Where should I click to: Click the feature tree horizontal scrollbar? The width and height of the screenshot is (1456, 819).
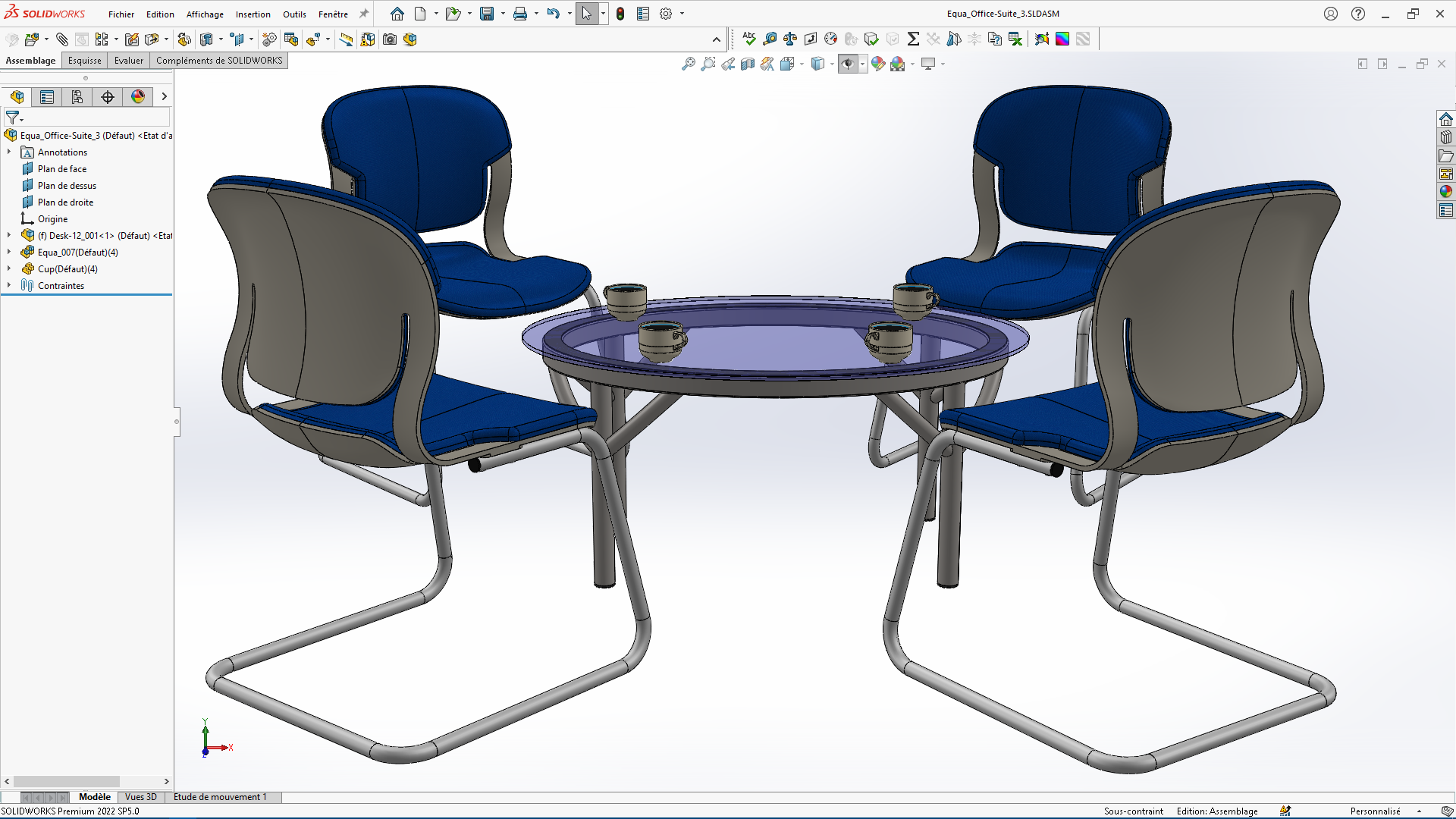point(67,781)
